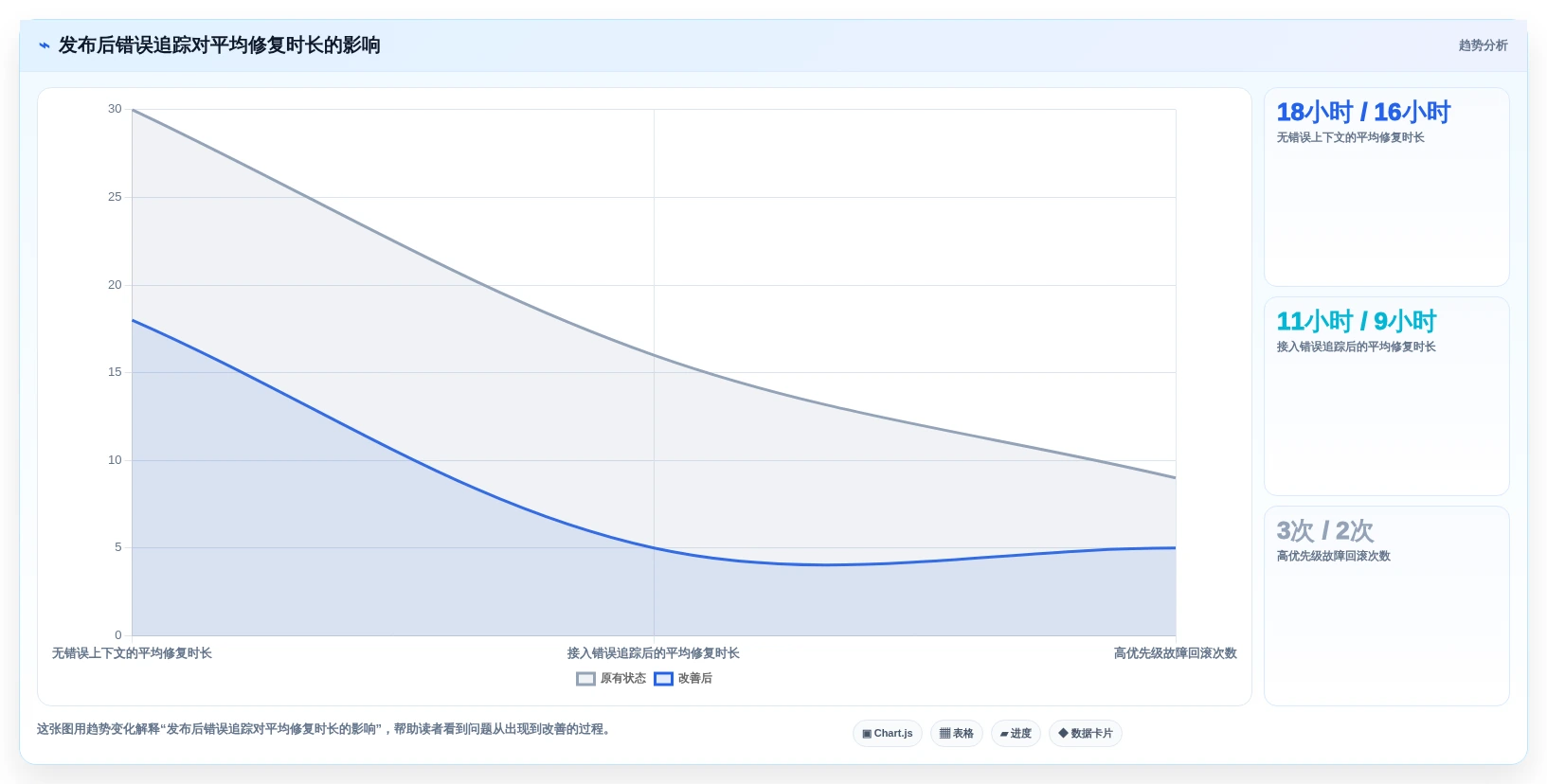Click y-axis value 10
This screenshot has height=784, width=1547.
click(x=115, y=460)
